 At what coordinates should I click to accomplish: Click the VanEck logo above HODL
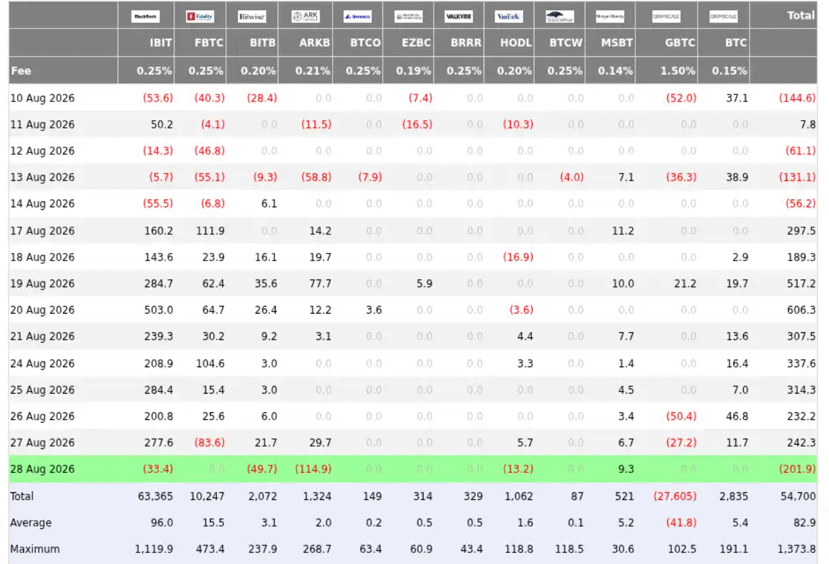tap(509, 16)
